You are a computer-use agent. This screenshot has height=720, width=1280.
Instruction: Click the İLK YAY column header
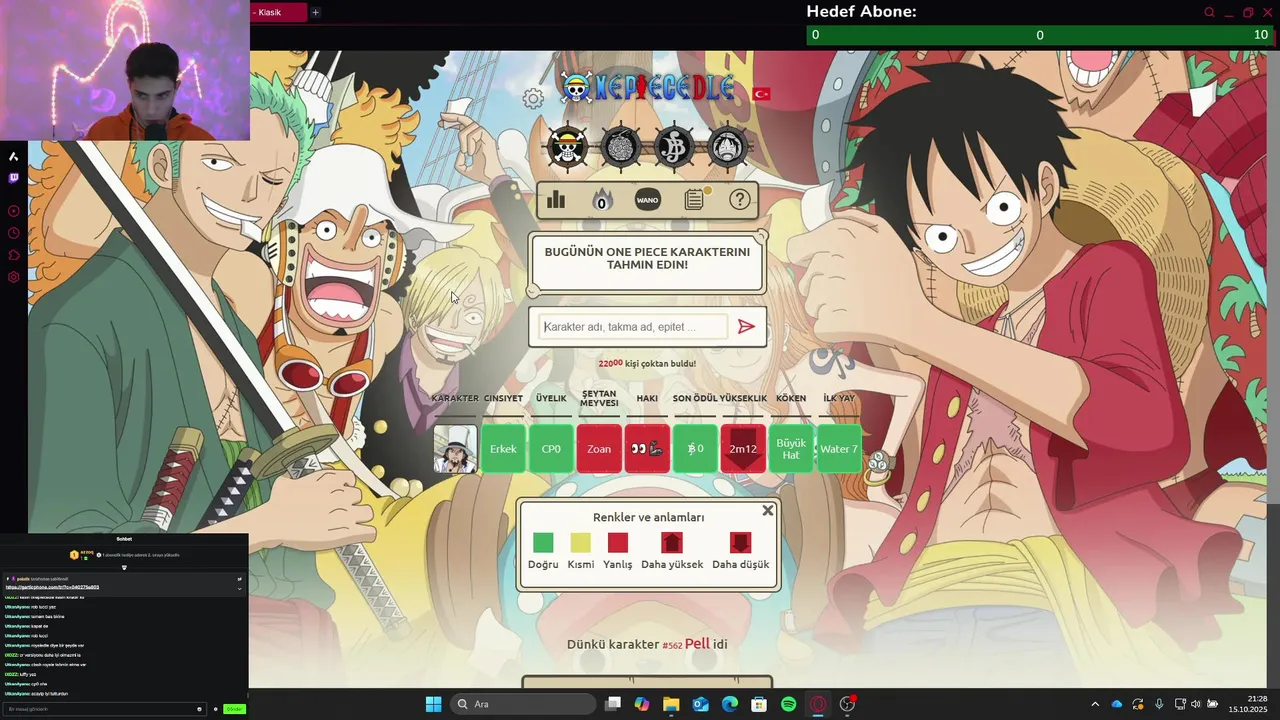[839, 398]
